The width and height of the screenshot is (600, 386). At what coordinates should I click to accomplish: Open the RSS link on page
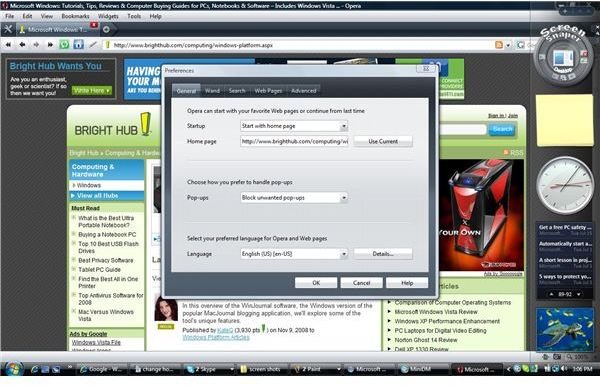coord(513,153)
